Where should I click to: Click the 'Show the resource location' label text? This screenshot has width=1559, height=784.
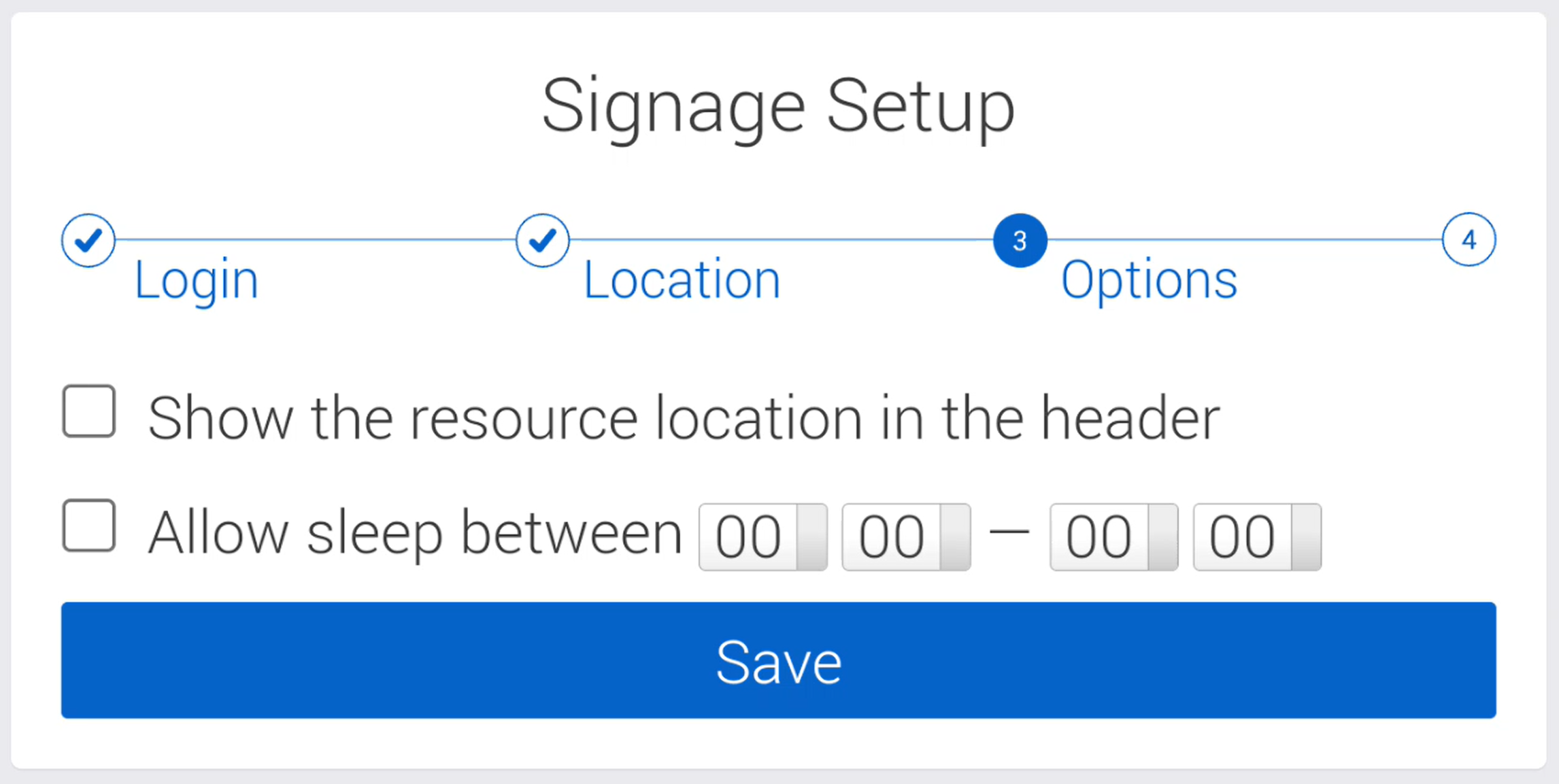coord(684,419)
